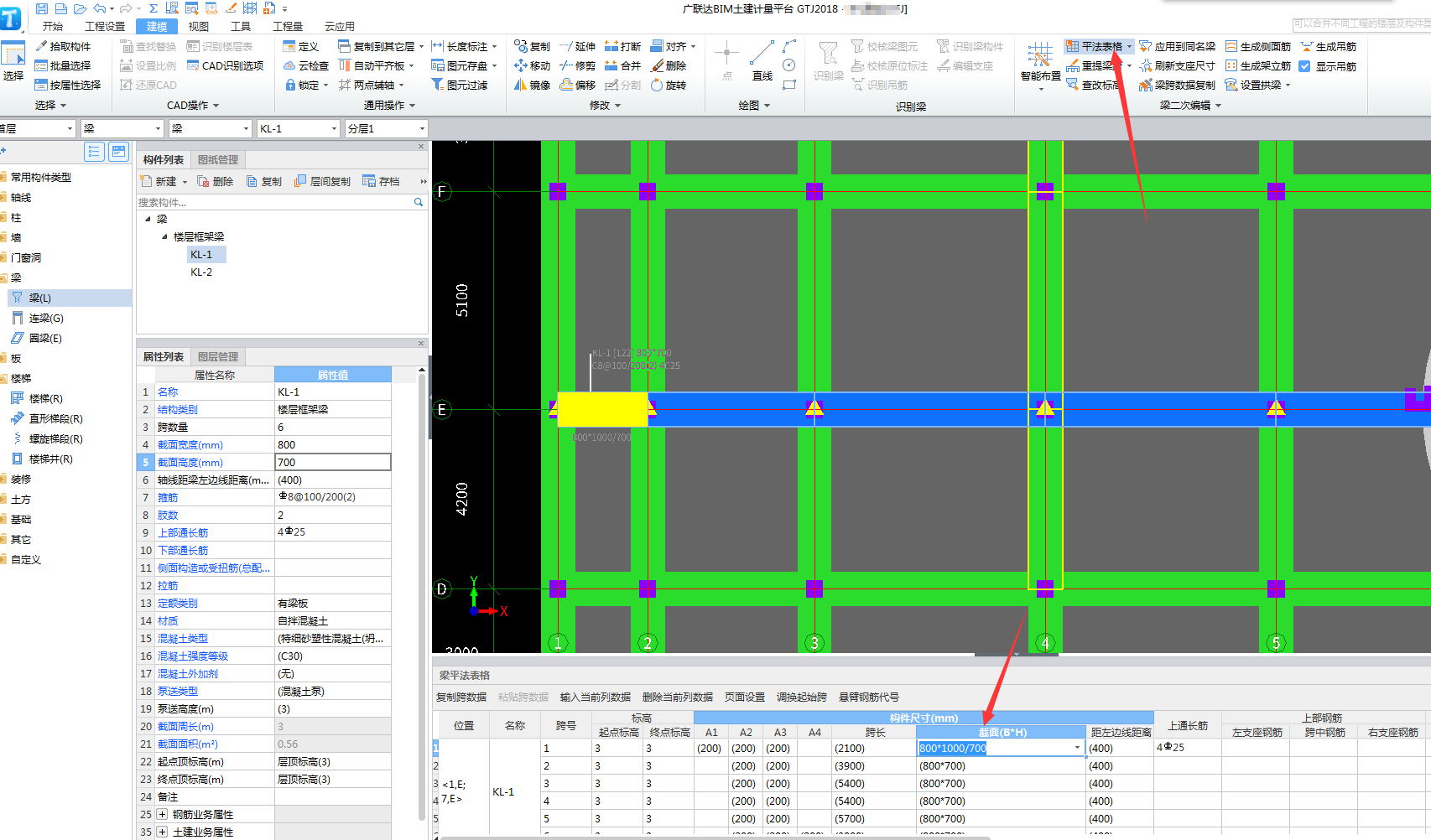Open the 截面(B*H) cell dropdown arrow

pos(1077,748)
